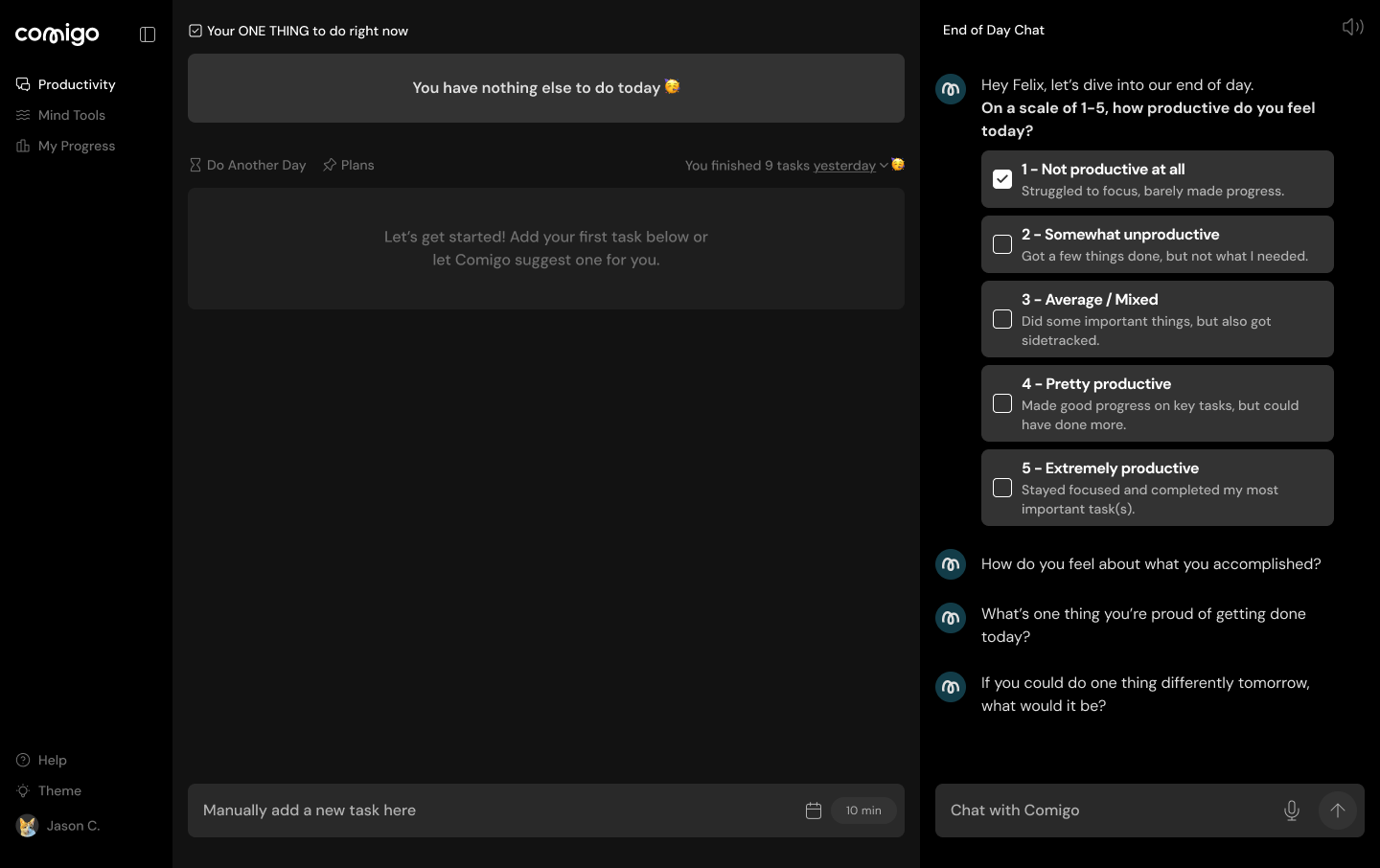Open the Theme setting
Screen dimensions: 1380x868
49,790
